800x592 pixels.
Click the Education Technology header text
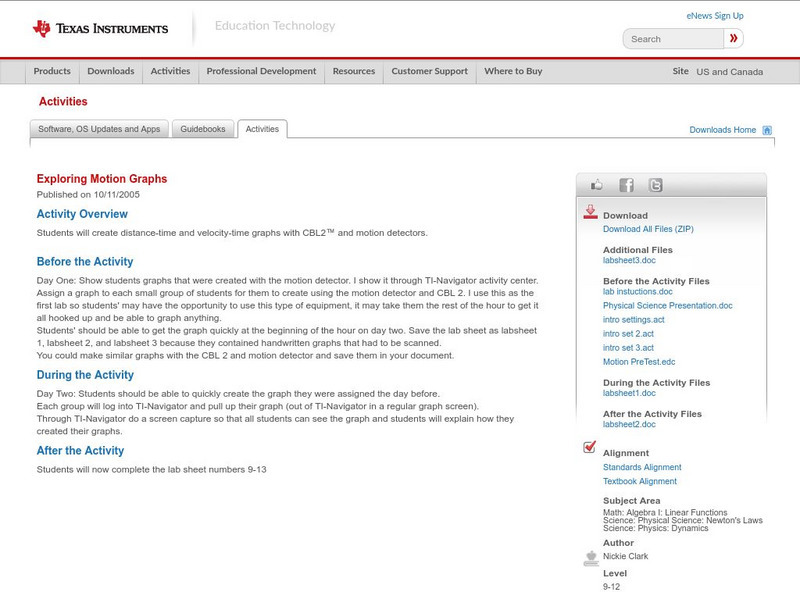[275, 26]
